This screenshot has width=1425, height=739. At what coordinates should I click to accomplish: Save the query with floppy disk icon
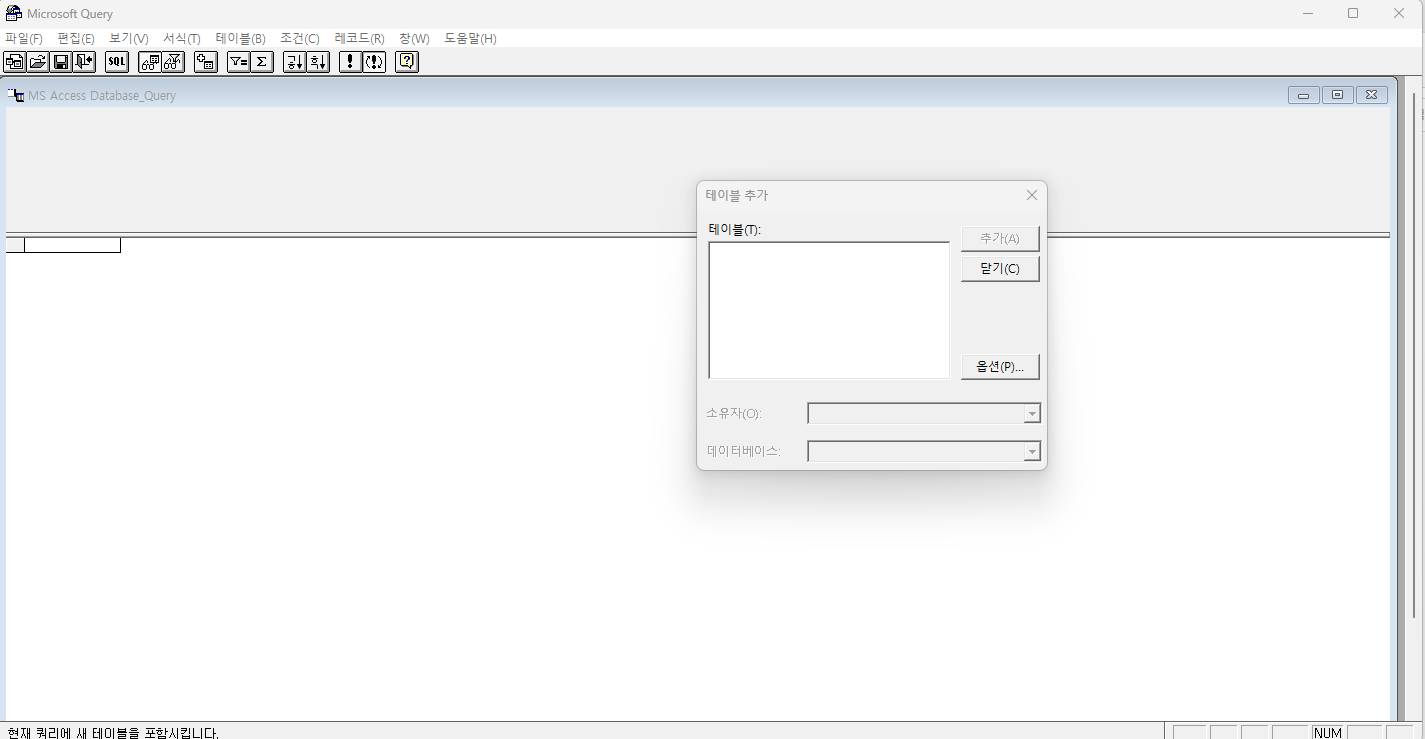[x=61, y=62]
